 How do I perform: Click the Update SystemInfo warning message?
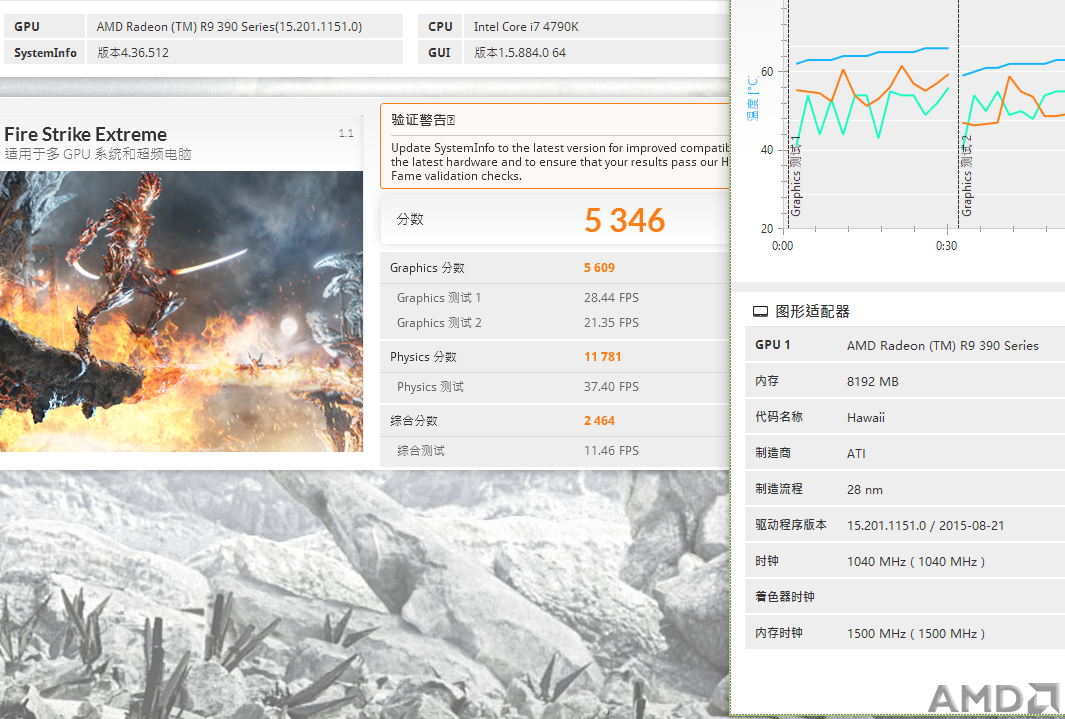pyautogui.click(x=560, y=162)
